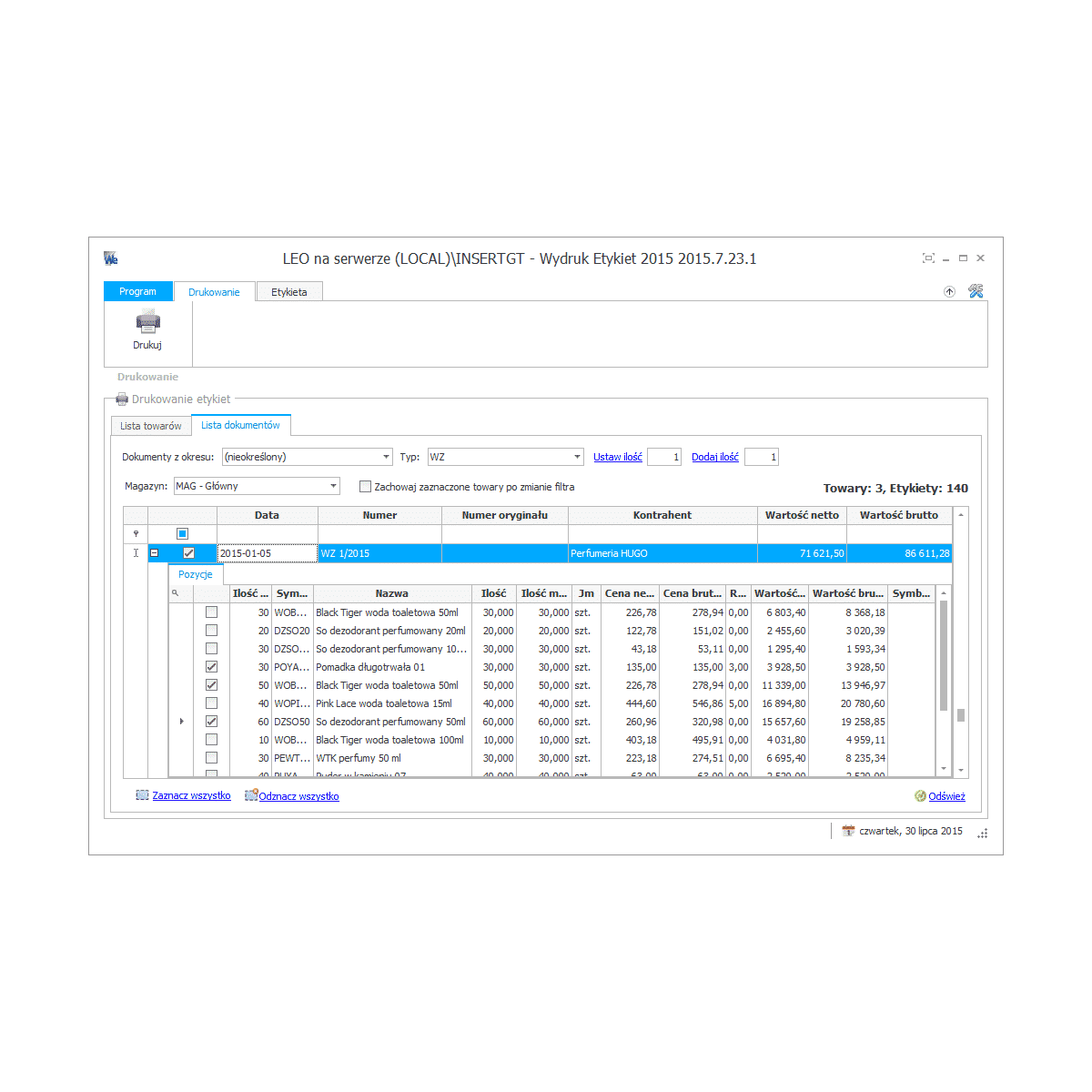Click the Ustaw ilość quantity input field
The width and height of the screenshot is (1092, 1092).
663,457
